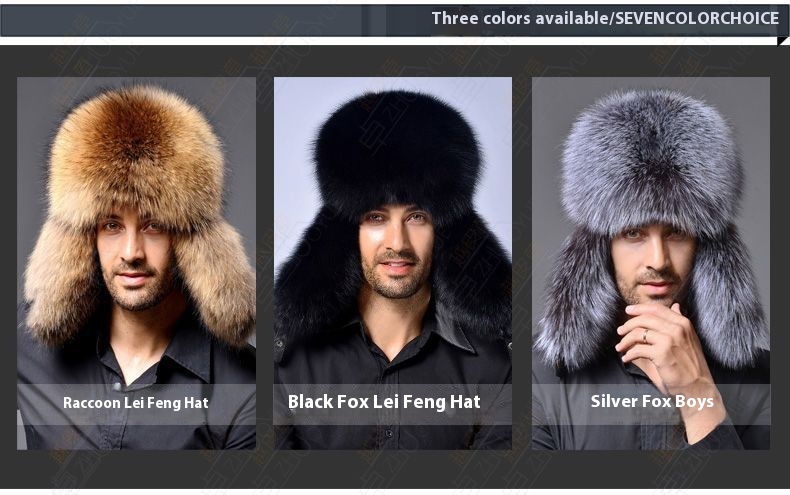The width and height of the screenshot is (790, 495).
Task: Pick the black fox fur crown color
Action: pyautogui.click(x=397, y=151)
